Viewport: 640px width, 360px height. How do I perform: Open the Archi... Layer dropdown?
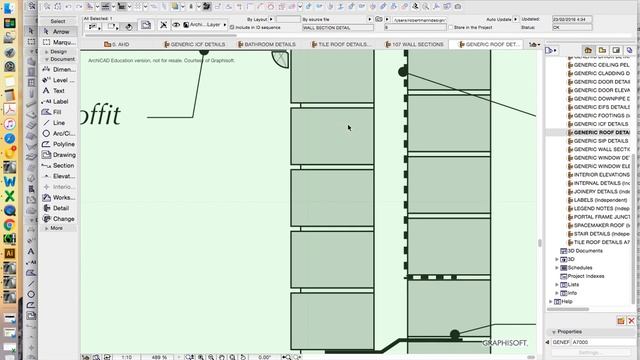pos(205,25)
